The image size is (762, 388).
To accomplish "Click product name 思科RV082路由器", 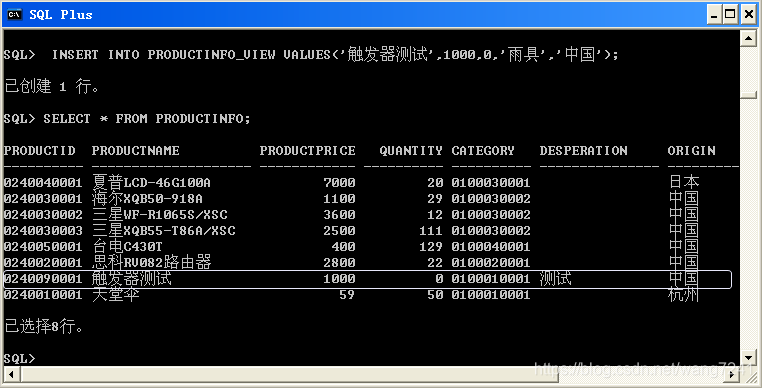I will point(152,263).
